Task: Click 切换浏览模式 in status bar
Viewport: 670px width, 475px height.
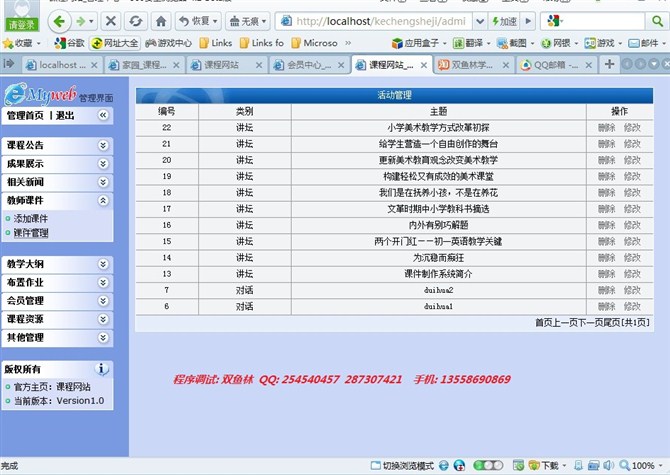Action: 402,466
